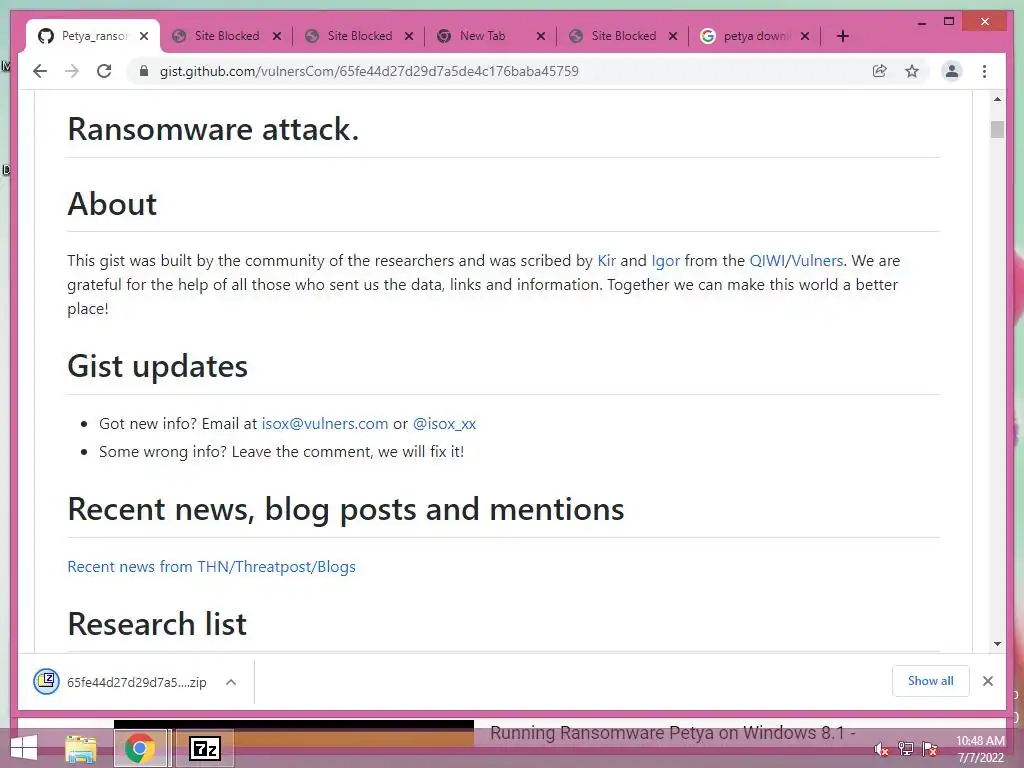1024x768 pixels.
Task: View site info via the padlock icon
Action: pos(144,71)
